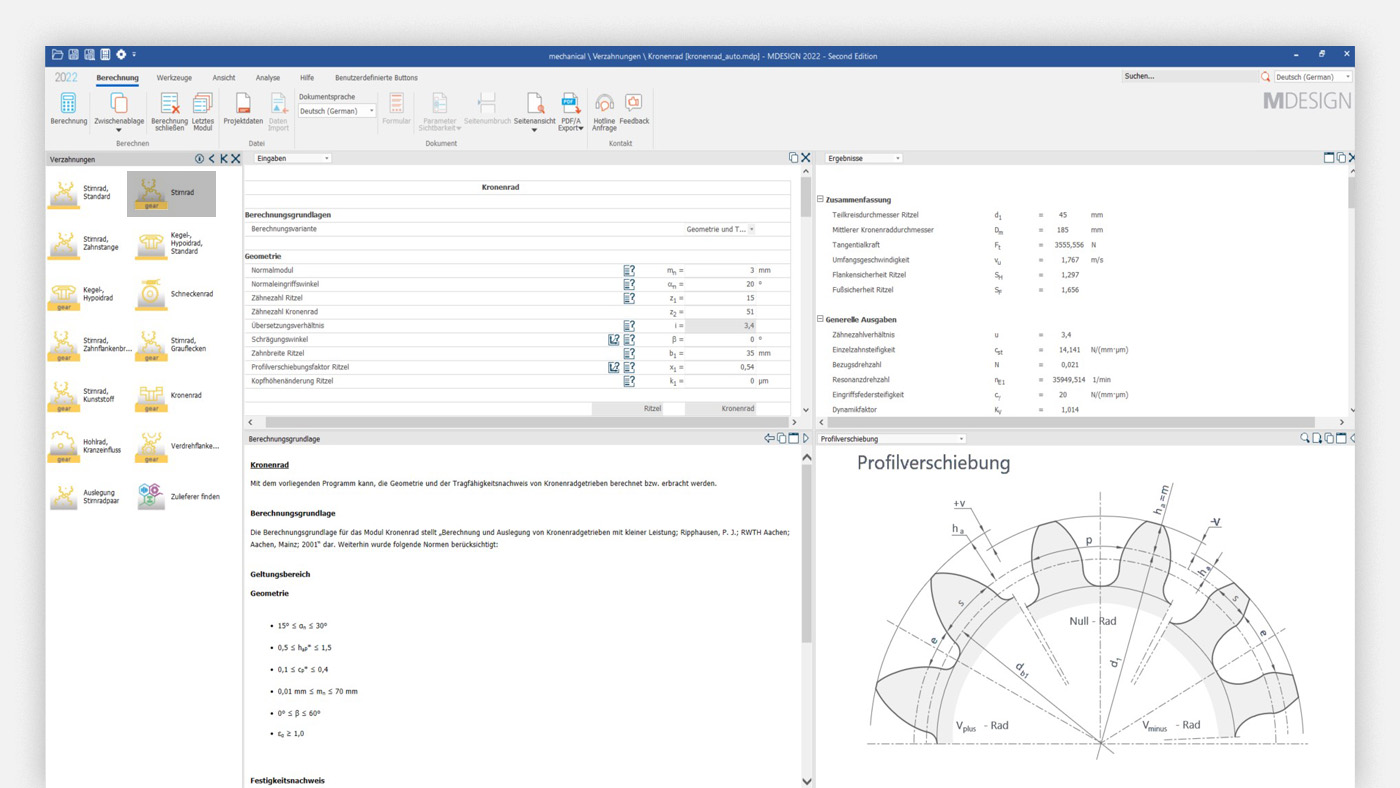Activate the magnifier icon in the Profilverschiebung toolbar
1400x788 pixels.
tap(1305, 437)
